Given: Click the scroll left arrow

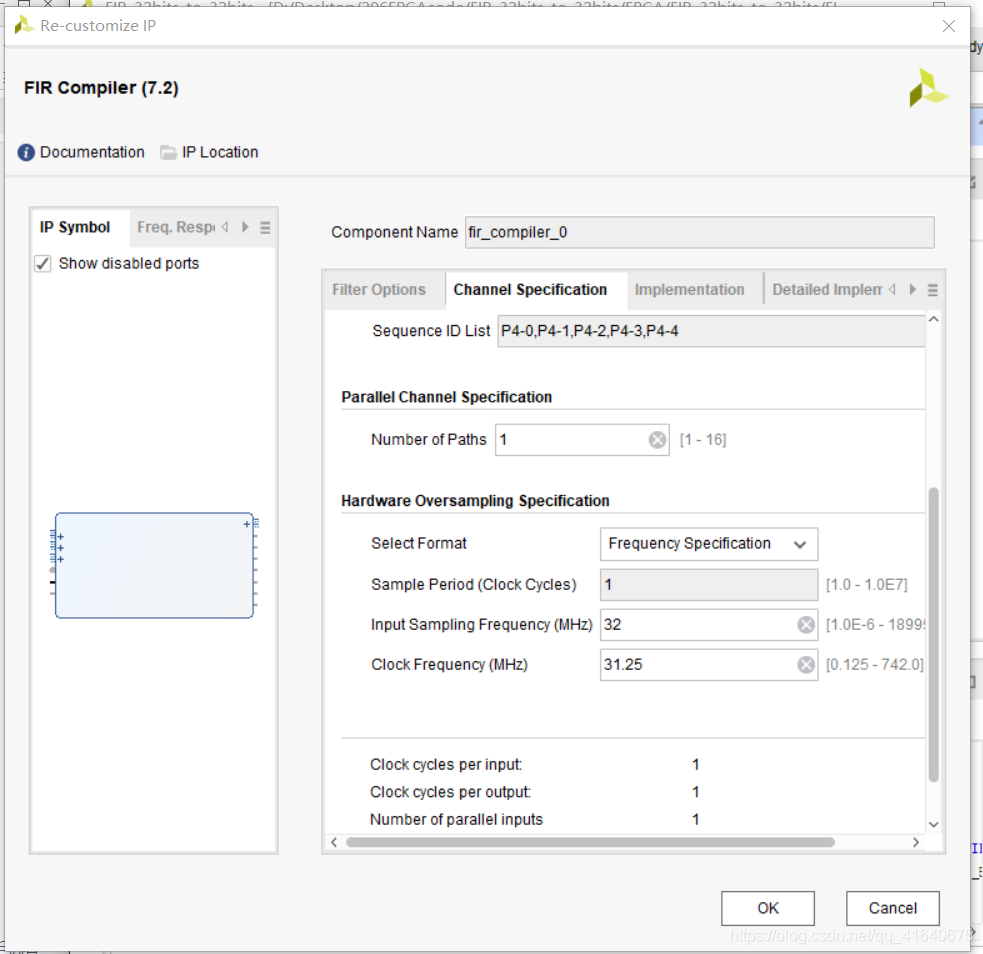Looking at the screenshot, I should click(334, 842).
